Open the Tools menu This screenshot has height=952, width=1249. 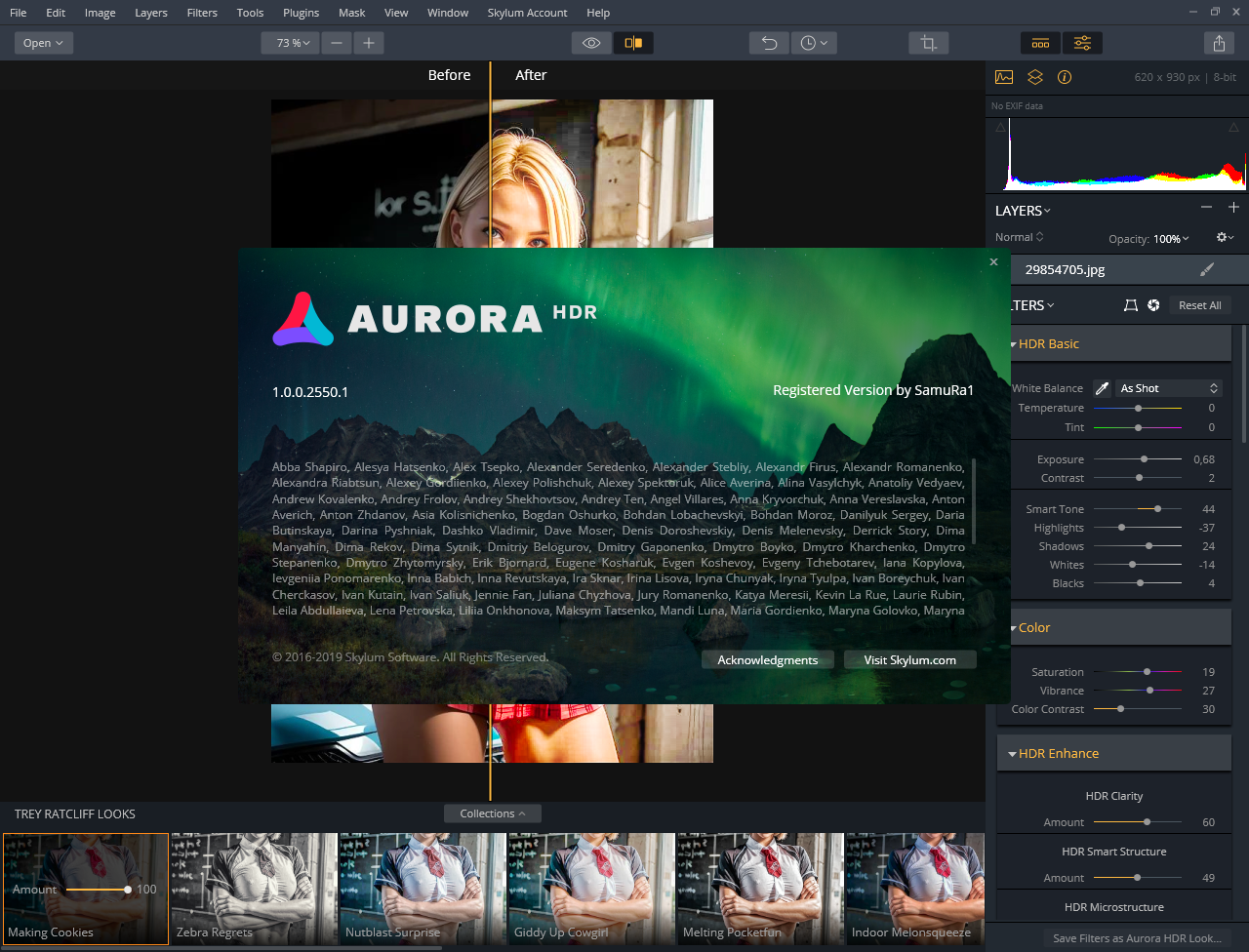[251, 13]
